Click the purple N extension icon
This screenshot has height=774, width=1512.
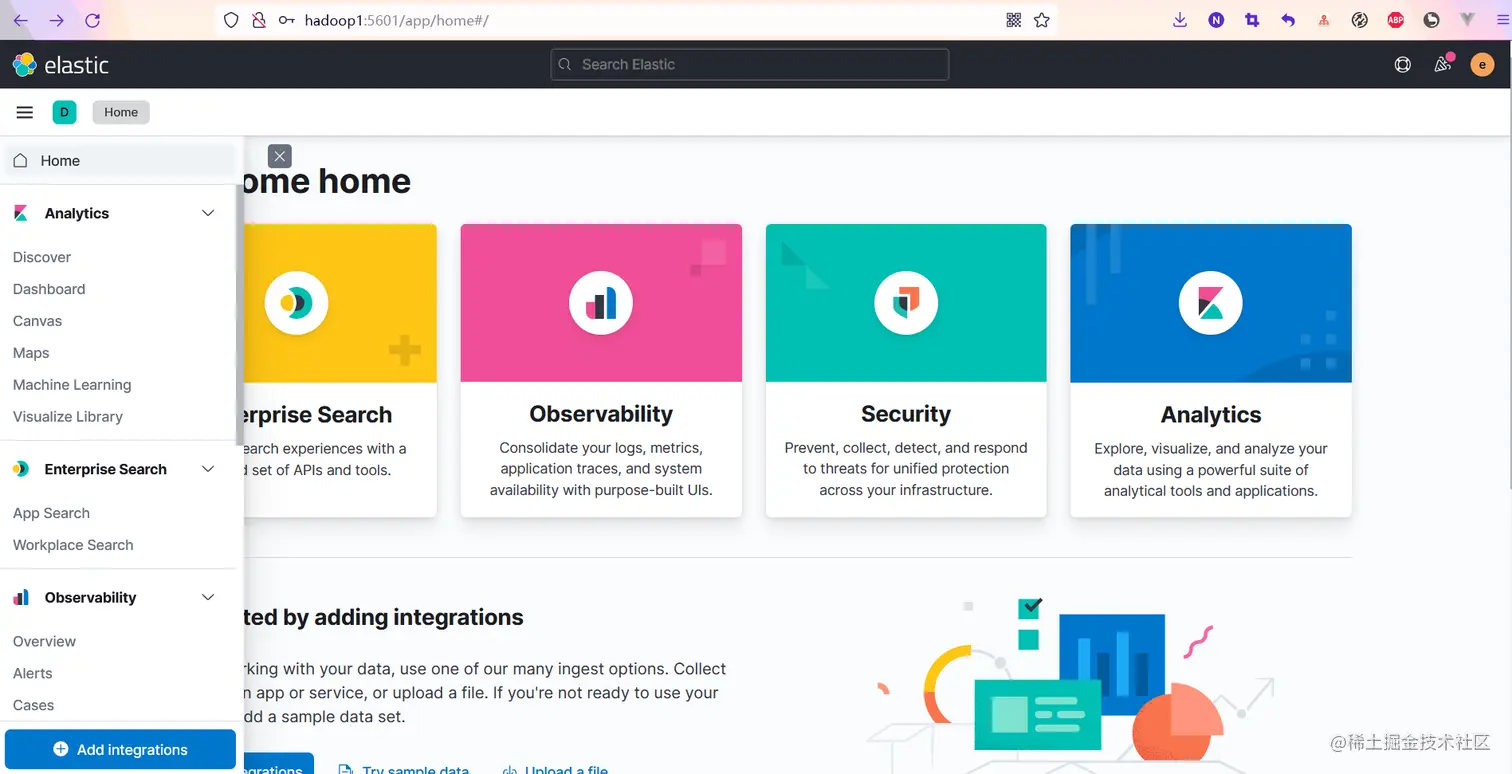point(1216,20)
